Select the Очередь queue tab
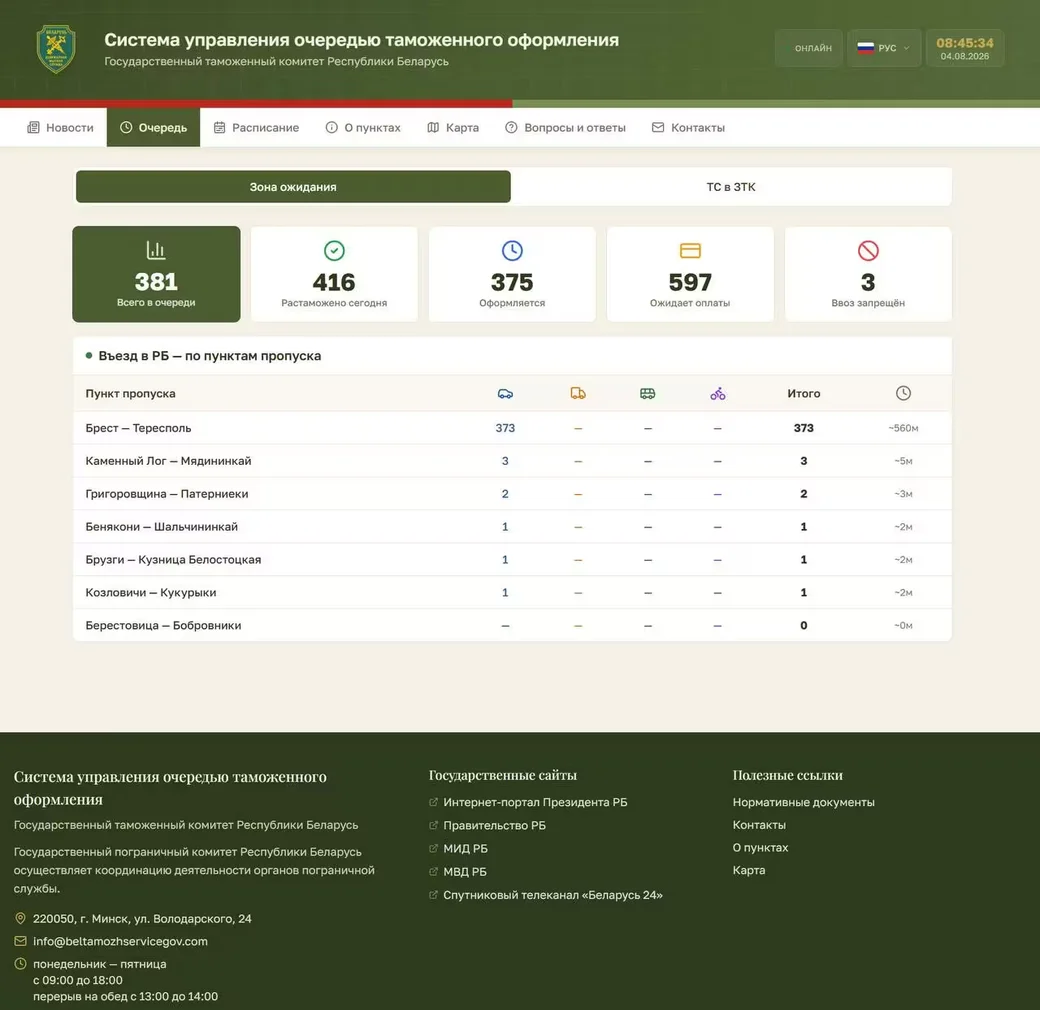 (153, 127)
